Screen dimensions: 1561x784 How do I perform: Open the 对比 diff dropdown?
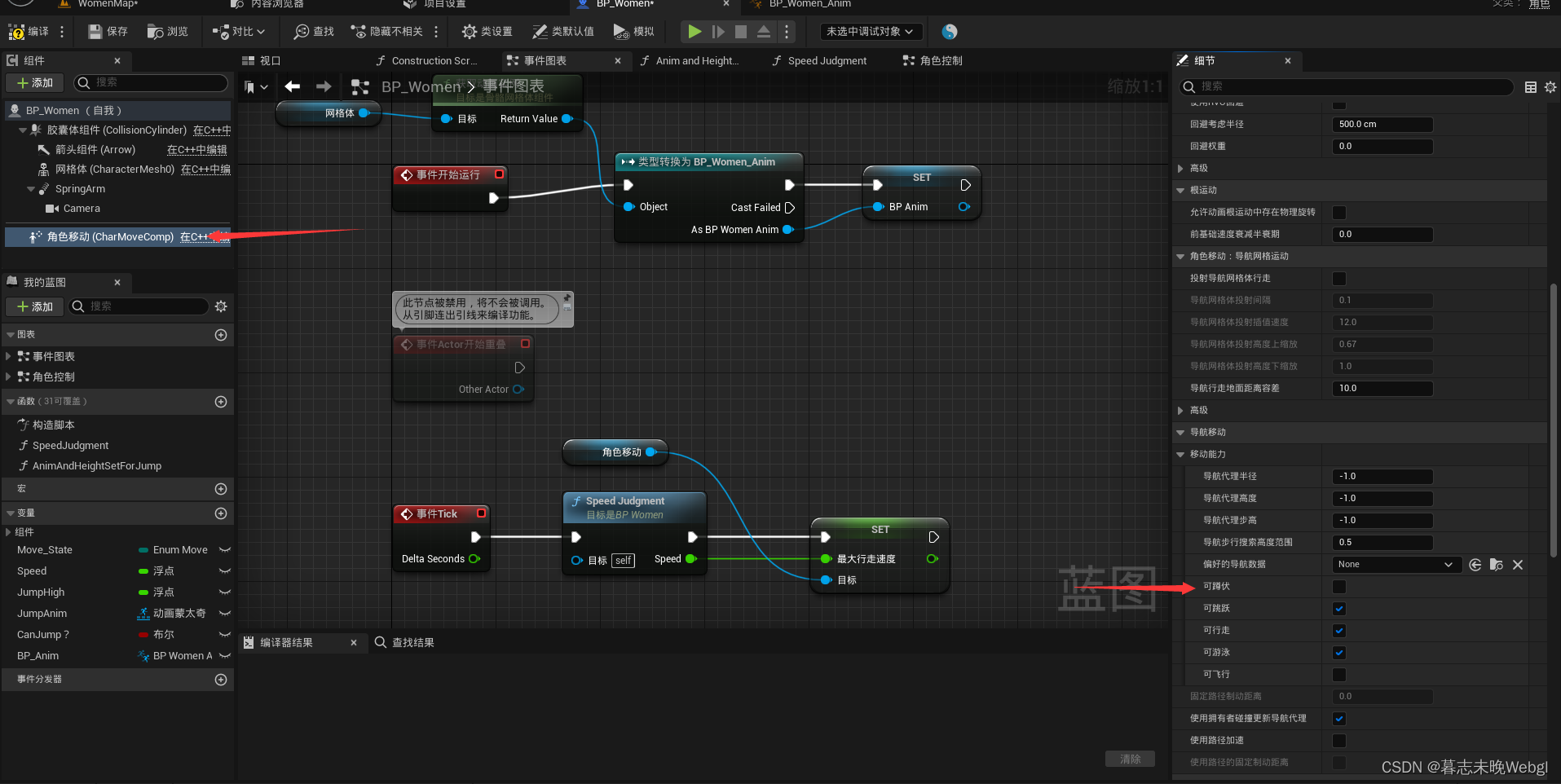coord(238,32)
